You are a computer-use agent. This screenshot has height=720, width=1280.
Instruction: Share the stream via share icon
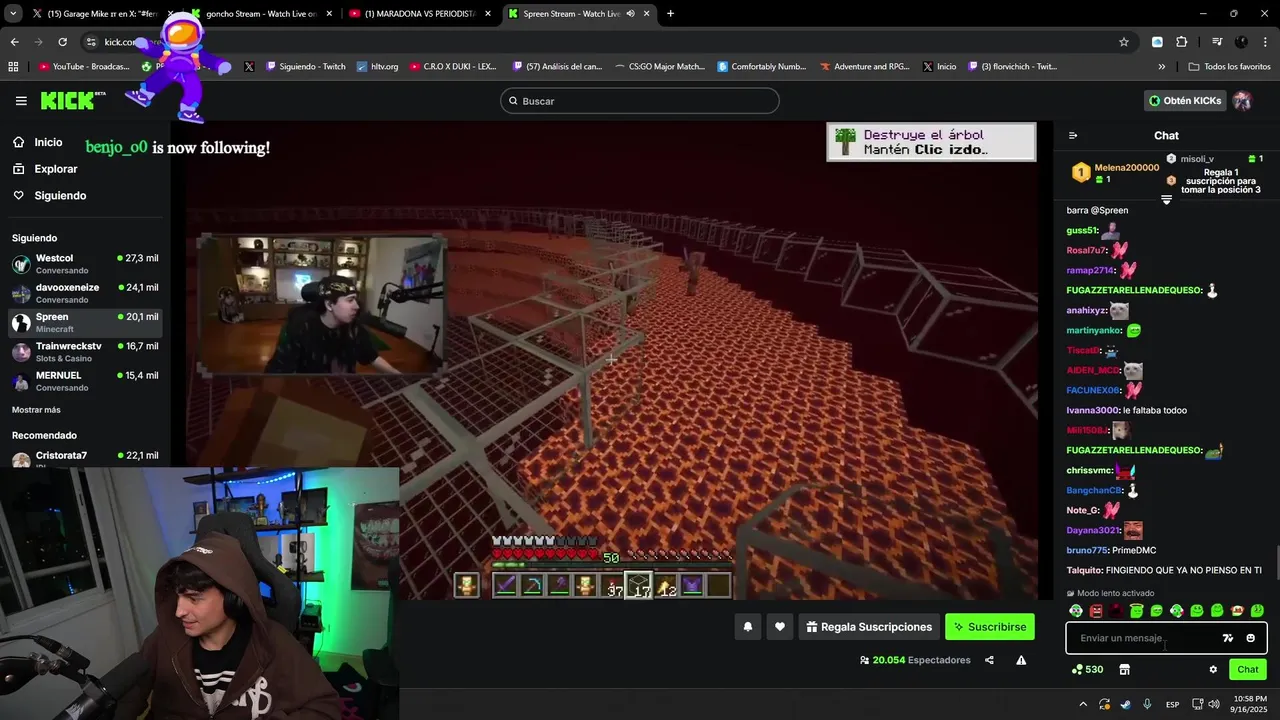coord(989,660)
